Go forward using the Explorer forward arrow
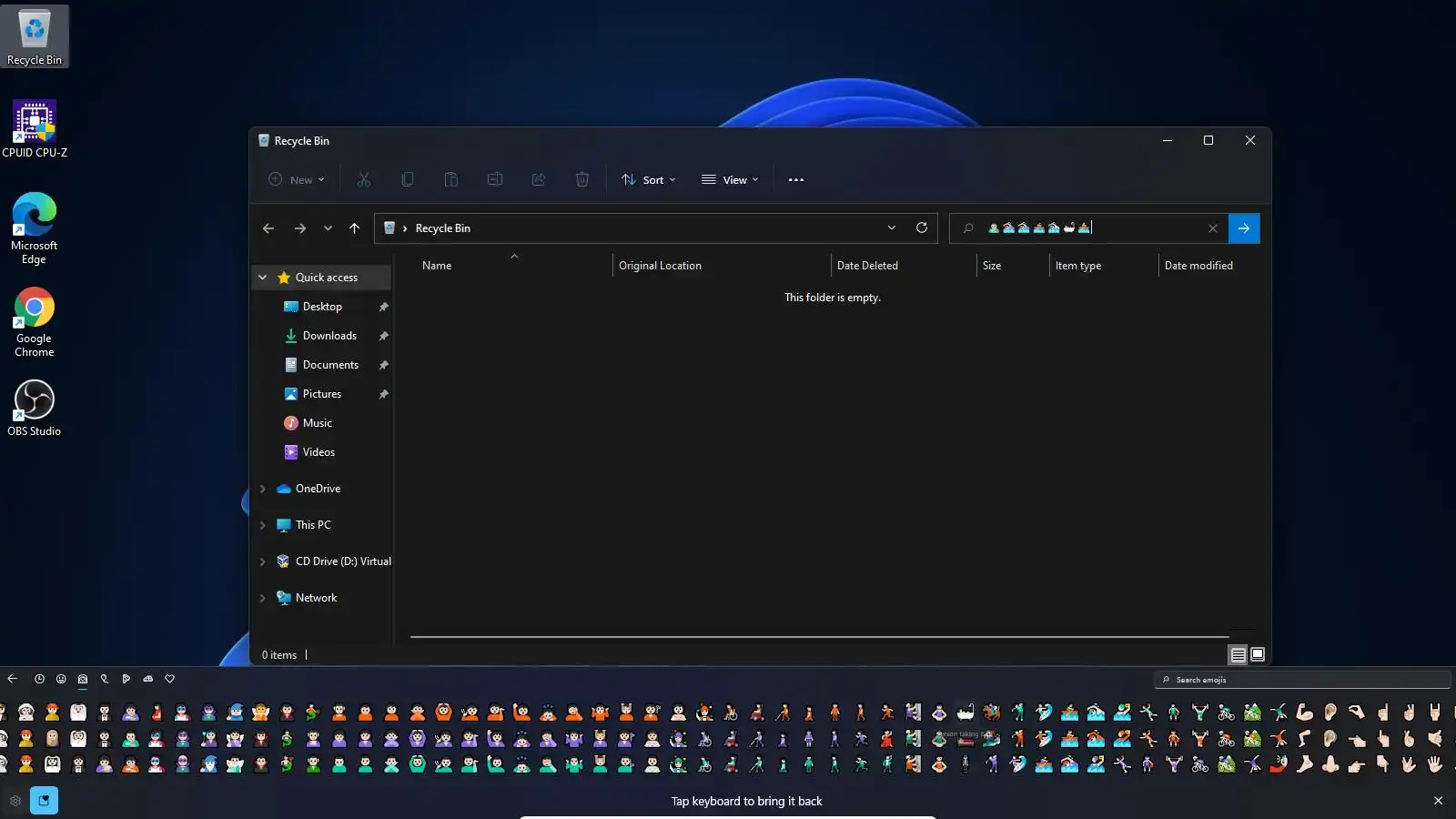The height and width of the screenshot is (819, 1456). click(300, 228)
